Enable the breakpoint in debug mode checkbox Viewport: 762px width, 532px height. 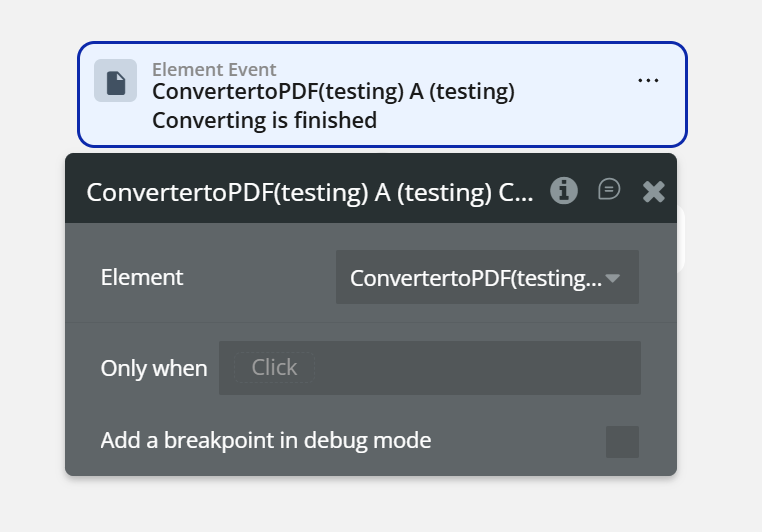click(622, 441)
